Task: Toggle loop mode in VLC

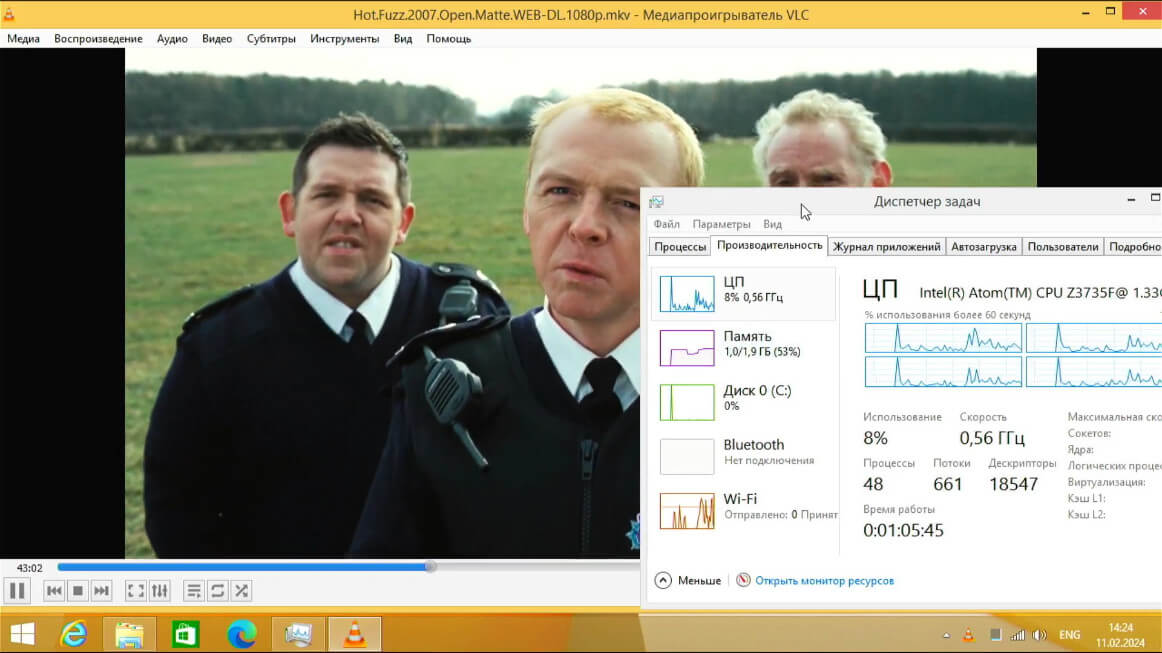Action: click(217, 591)
